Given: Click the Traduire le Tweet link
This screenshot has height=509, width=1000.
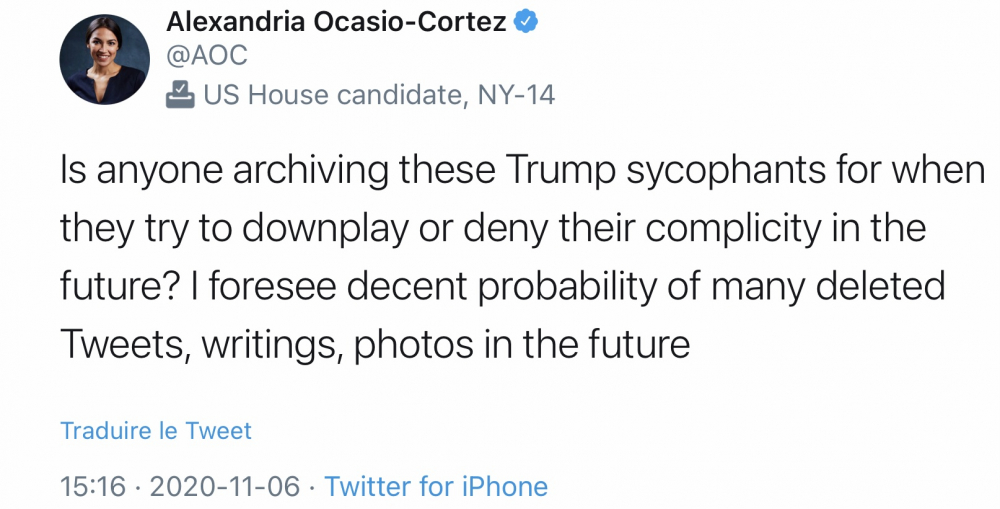Looking at the screenshot, I should (x=156, y=431).
